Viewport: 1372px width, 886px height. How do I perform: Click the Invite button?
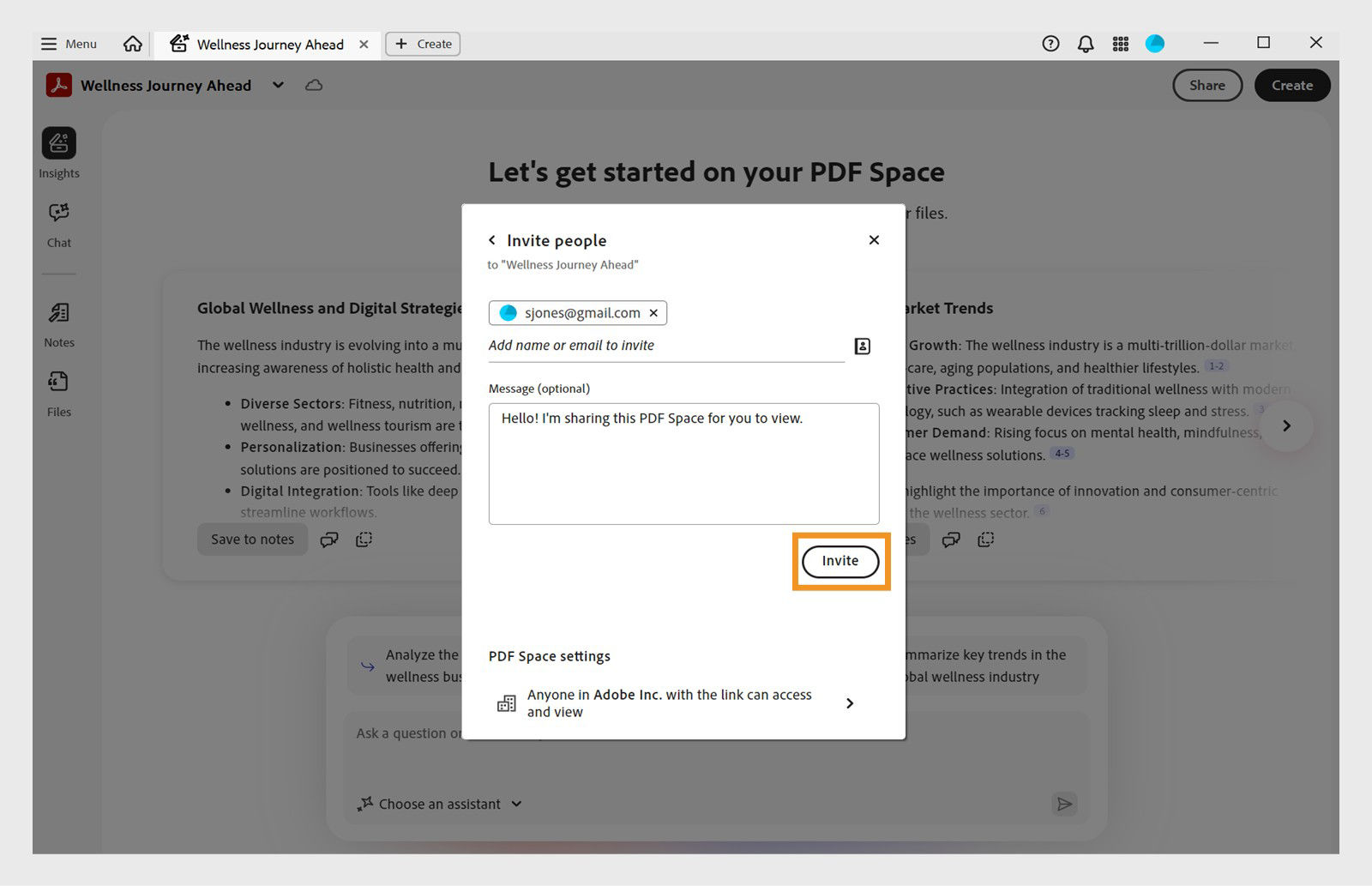(x=839, y=561)
